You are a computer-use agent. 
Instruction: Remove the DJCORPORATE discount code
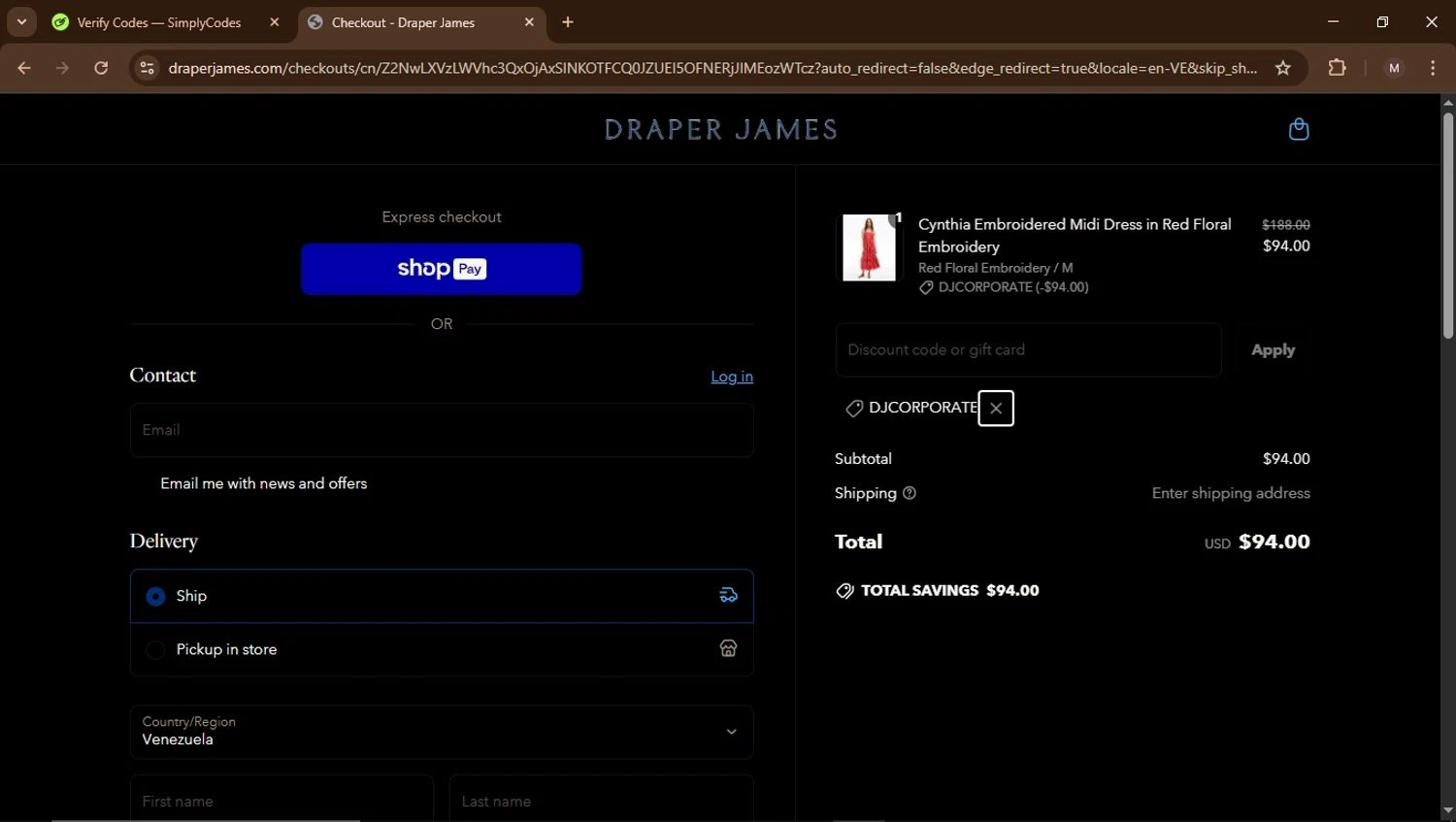click(996, 409)
